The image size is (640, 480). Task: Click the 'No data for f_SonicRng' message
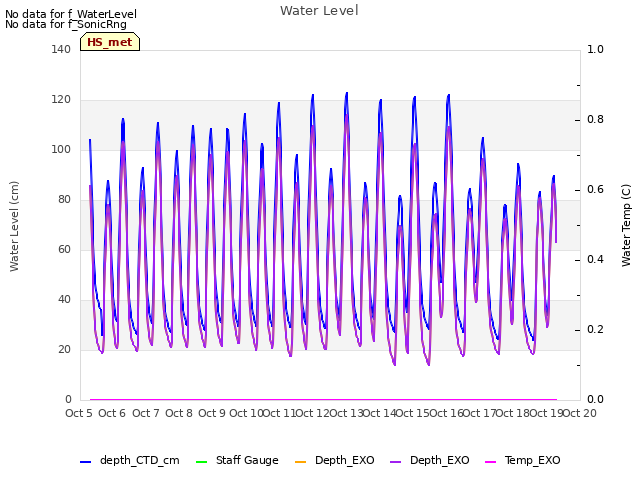pos(66,24)
